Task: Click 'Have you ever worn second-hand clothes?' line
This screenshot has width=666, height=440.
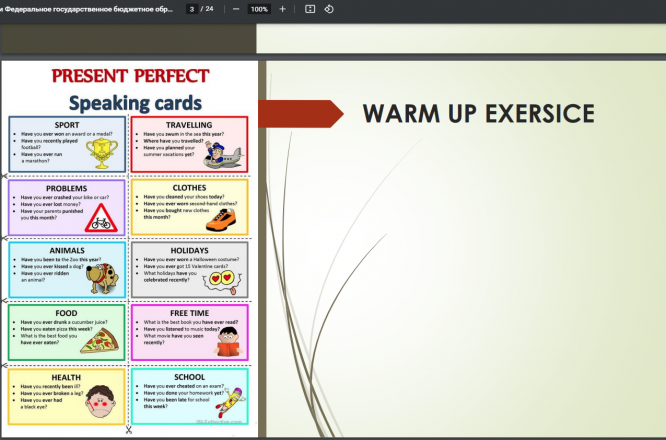Action: click(190, 203)
